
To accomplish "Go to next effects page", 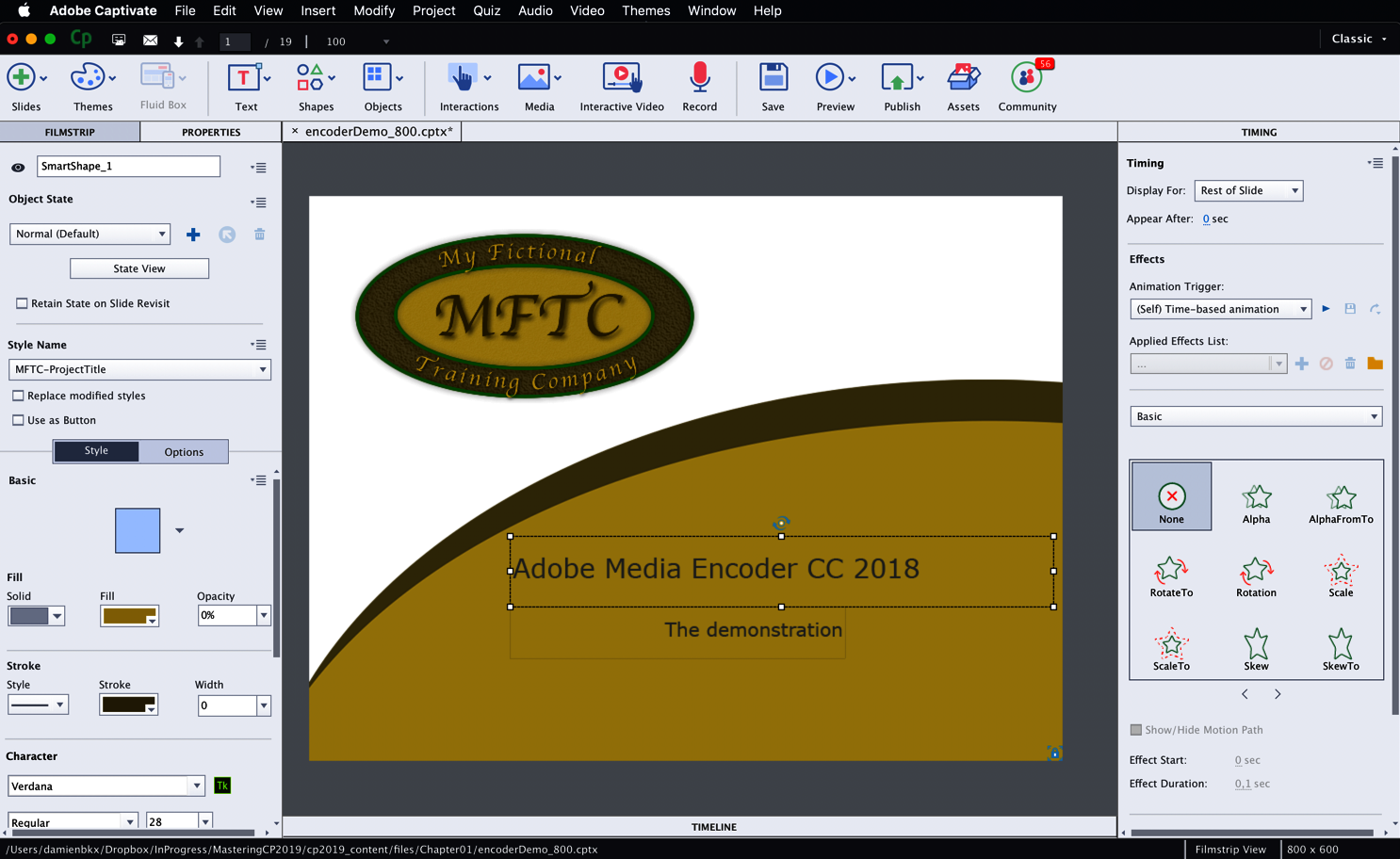I will click(x=1278, y=694).
